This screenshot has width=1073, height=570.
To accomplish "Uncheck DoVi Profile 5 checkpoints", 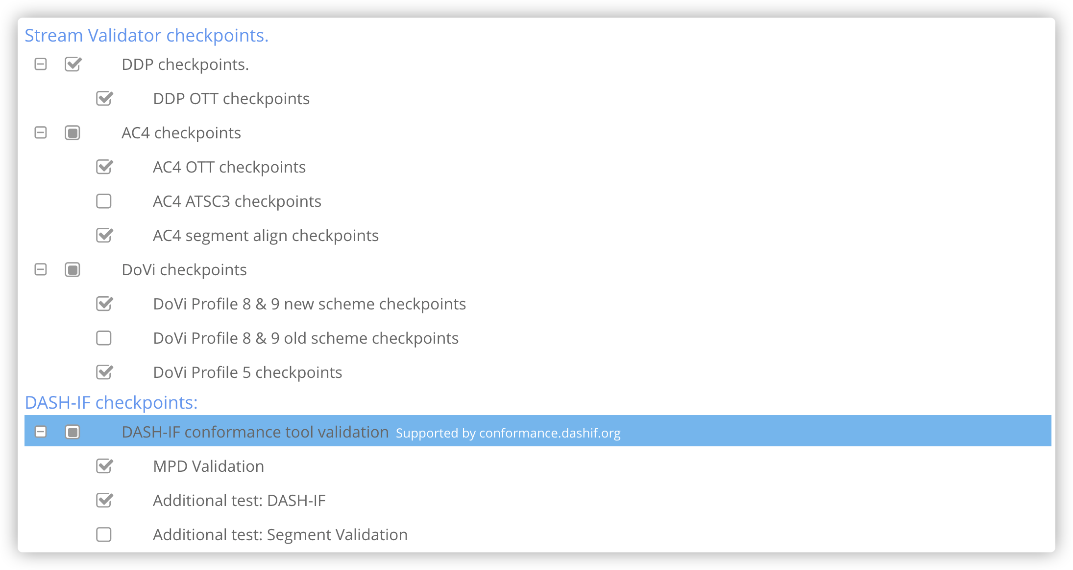I will [x=104, y=372].
